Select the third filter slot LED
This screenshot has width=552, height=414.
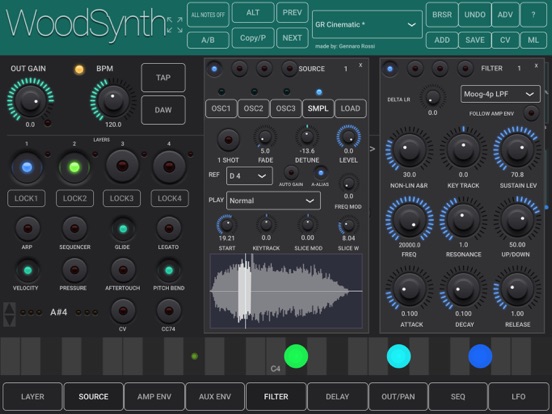[440, 69]
